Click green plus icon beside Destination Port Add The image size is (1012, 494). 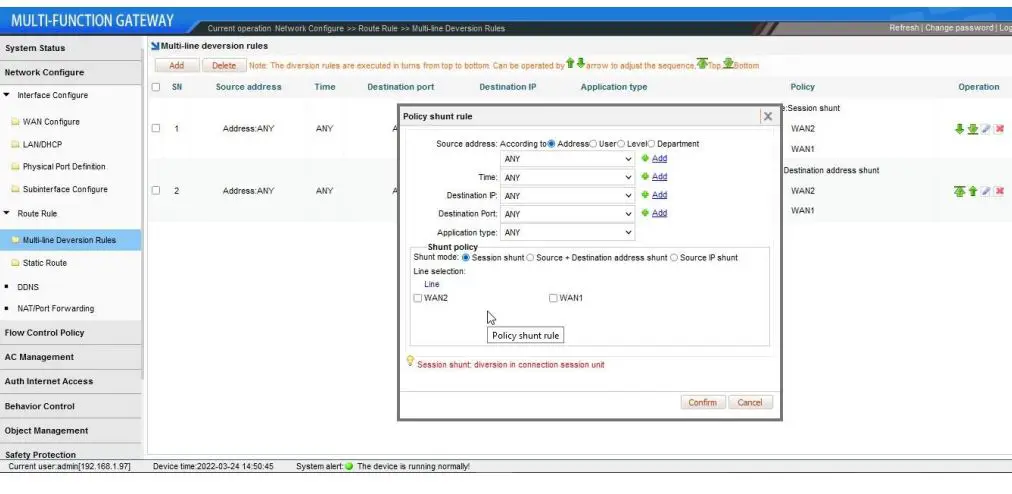coord(645,212)
